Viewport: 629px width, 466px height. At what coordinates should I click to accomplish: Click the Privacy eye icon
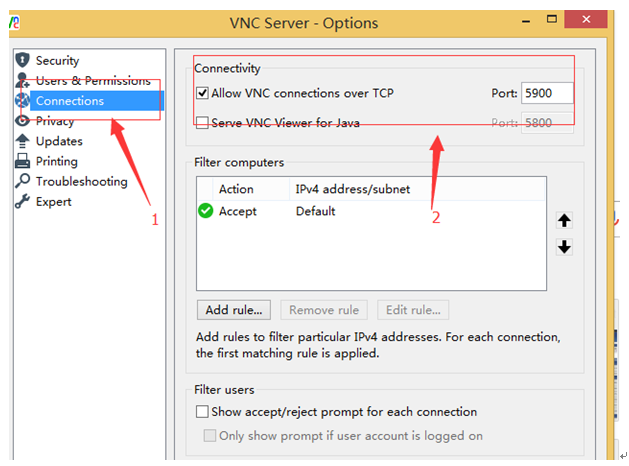[x=22, y=121]
